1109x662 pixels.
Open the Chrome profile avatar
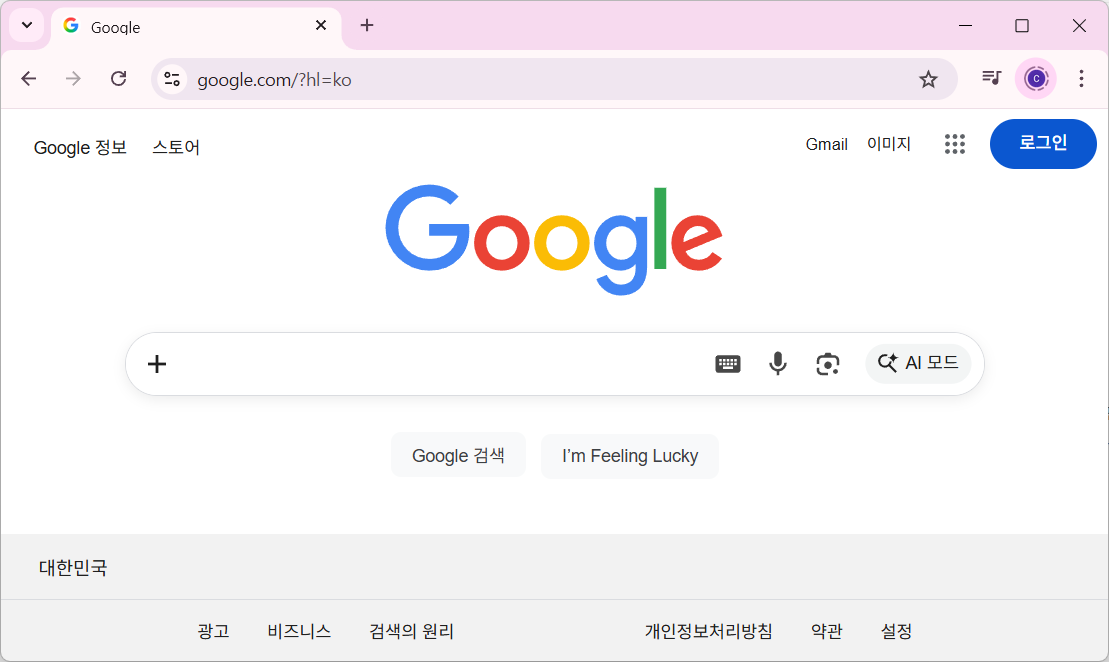(1035, 79)
